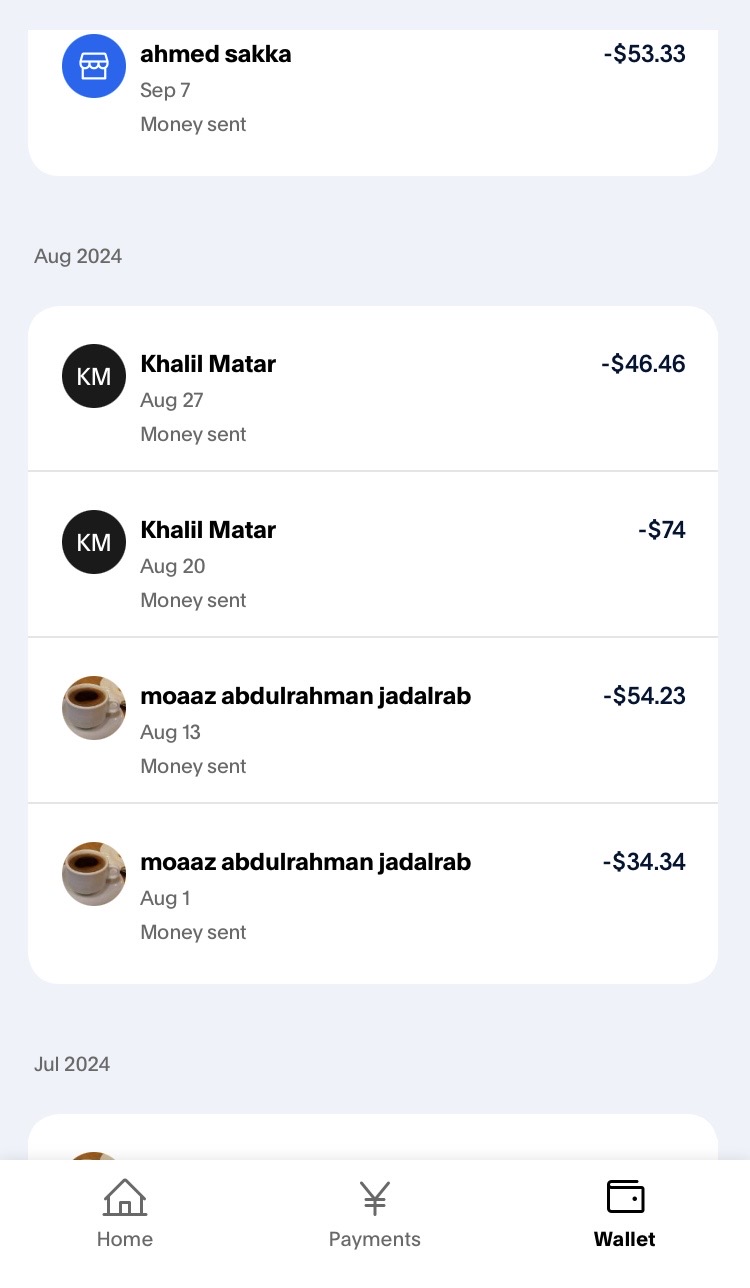Screen dimensions: 750x1288
Task: Open moaaz abdulrahman jadalrab Aug 13 transaction
Action: click(x=305, y=696)
